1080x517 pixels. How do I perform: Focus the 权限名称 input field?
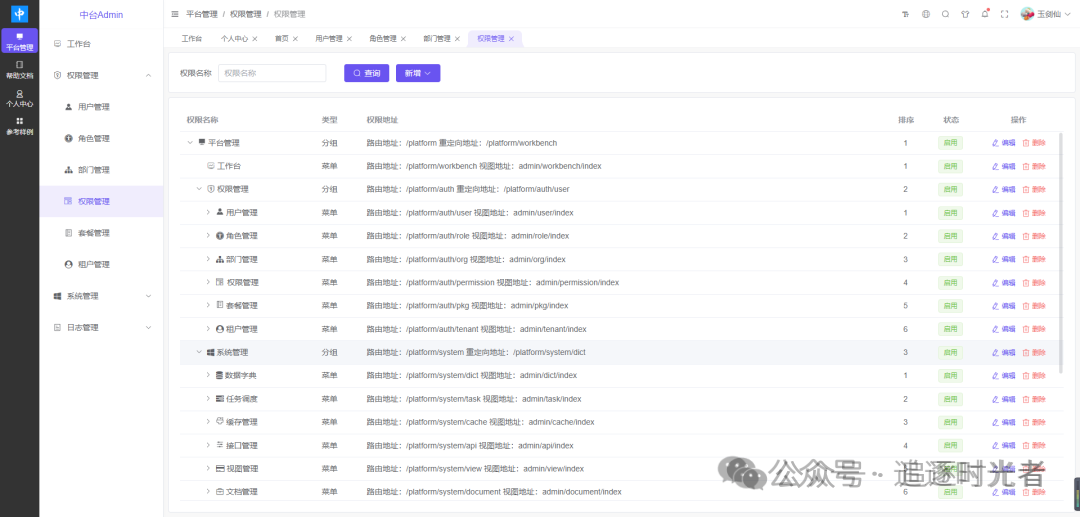pos(272,73)
